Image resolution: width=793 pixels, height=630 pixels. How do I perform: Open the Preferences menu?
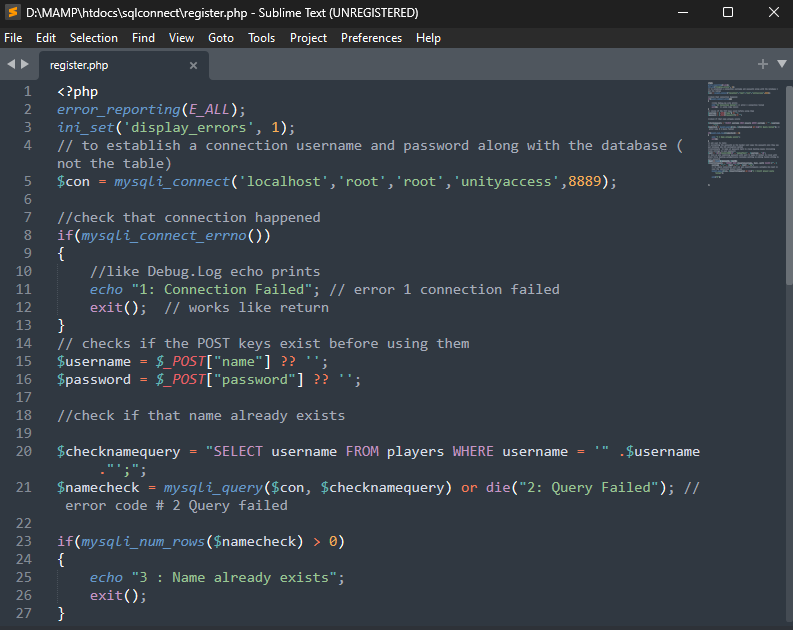371,38
